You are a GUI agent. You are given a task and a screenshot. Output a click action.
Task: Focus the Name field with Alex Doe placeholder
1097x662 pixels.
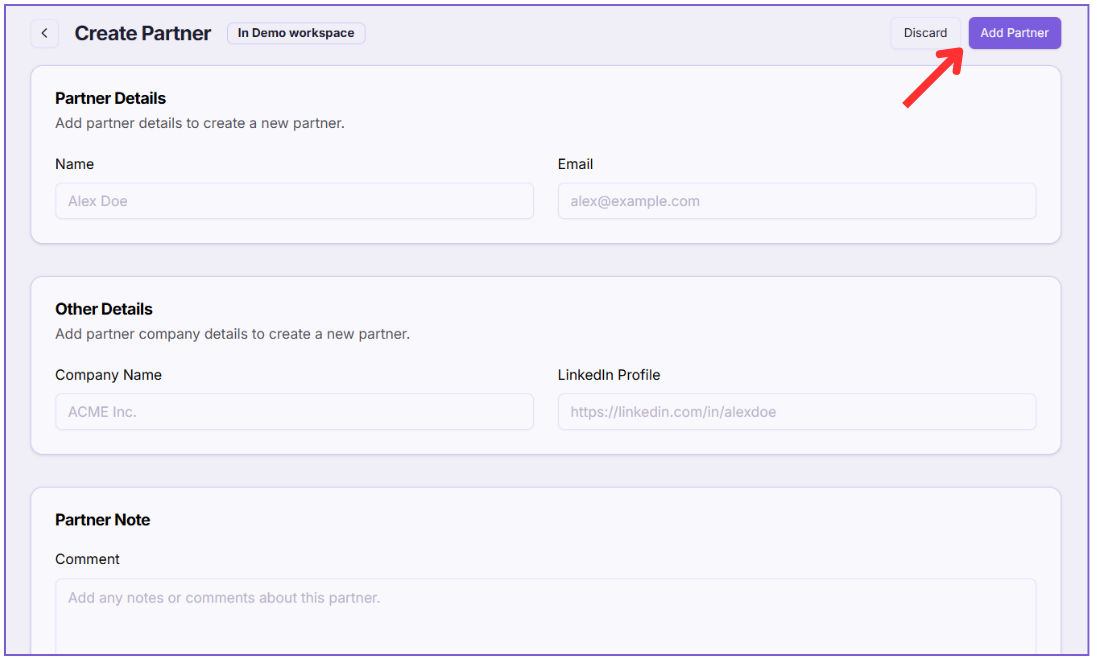[x=294, y=201]
